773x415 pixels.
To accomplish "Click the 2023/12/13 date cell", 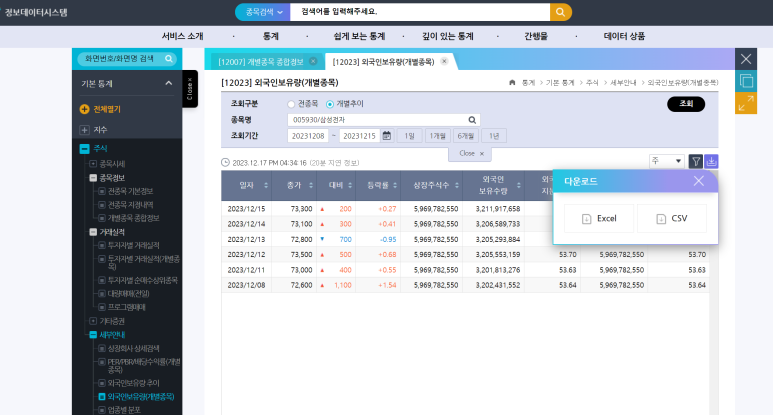I will pyautogui.click(x=246, y=240).
